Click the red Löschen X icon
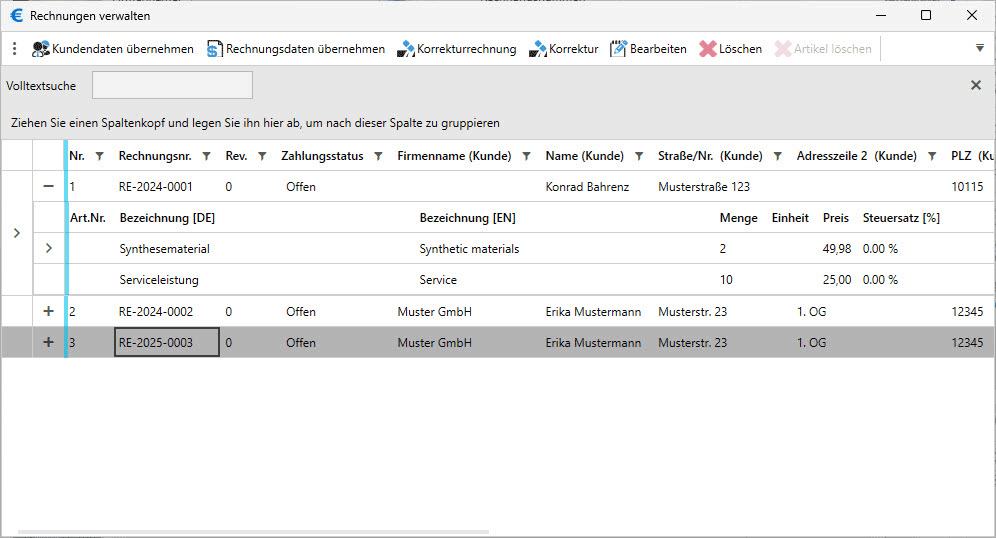 [708, 49]
